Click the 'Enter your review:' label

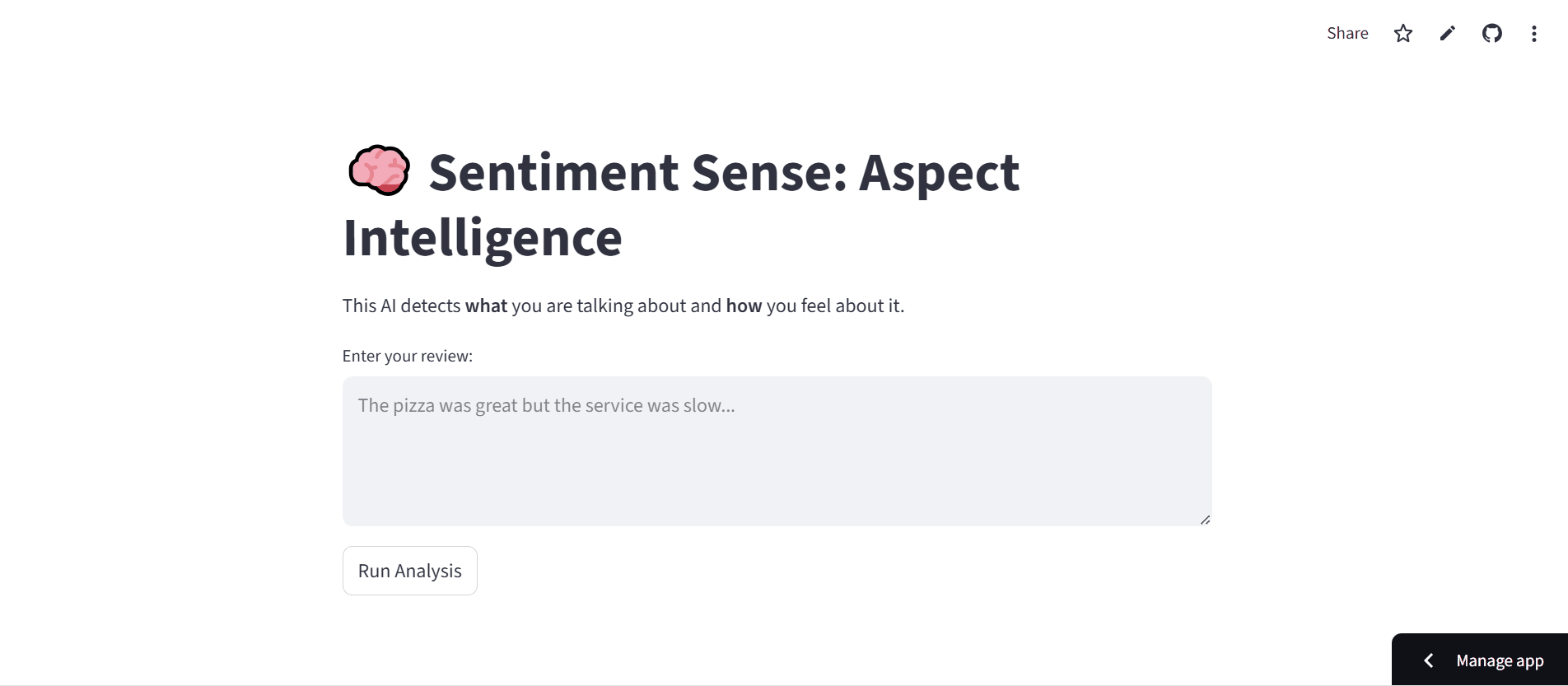[x=408, y=356]
